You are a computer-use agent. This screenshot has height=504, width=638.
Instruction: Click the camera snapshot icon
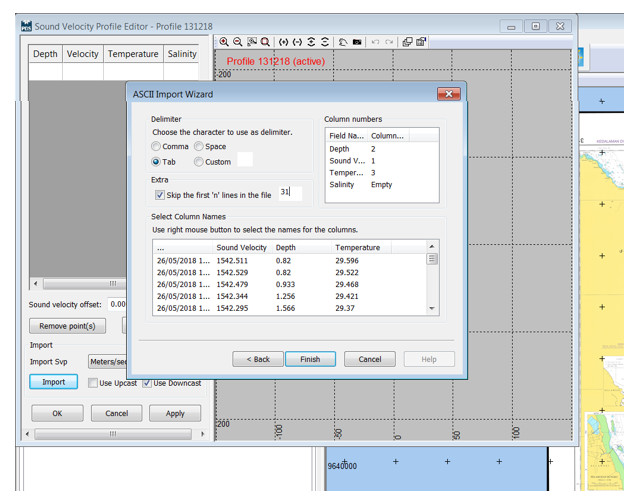click(x=357, y=42)
